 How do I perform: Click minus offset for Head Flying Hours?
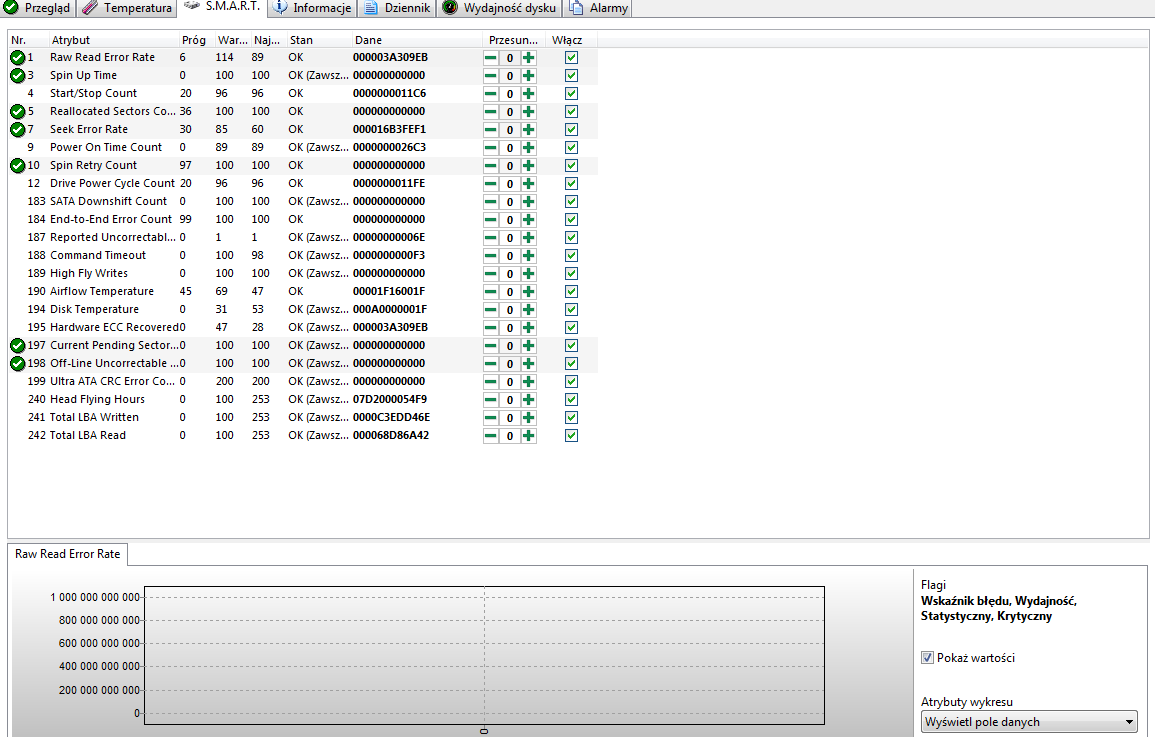point(491,400)
